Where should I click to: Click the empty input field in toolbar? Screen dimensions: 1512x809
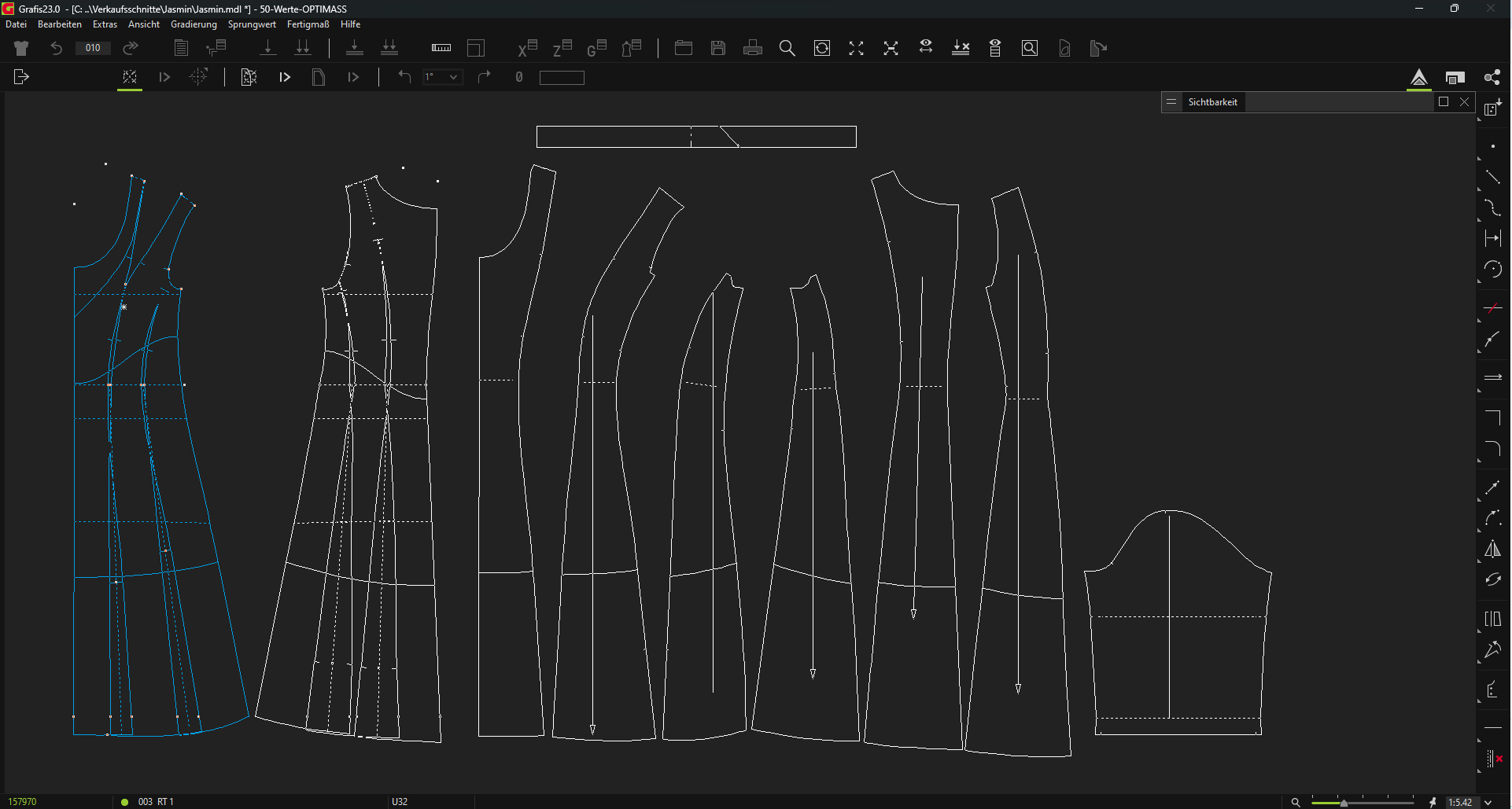point(562,78)
